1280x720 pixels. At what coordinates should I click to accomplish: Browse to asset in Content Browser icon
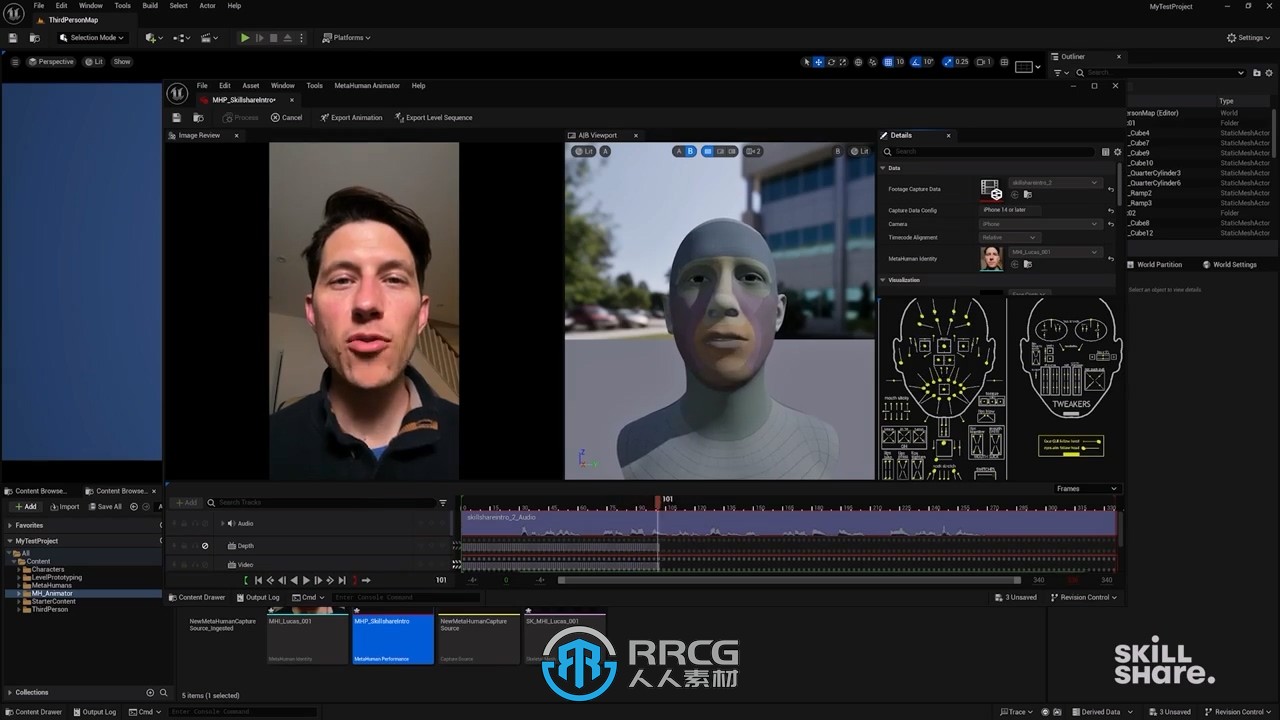[x=200, y=118]
